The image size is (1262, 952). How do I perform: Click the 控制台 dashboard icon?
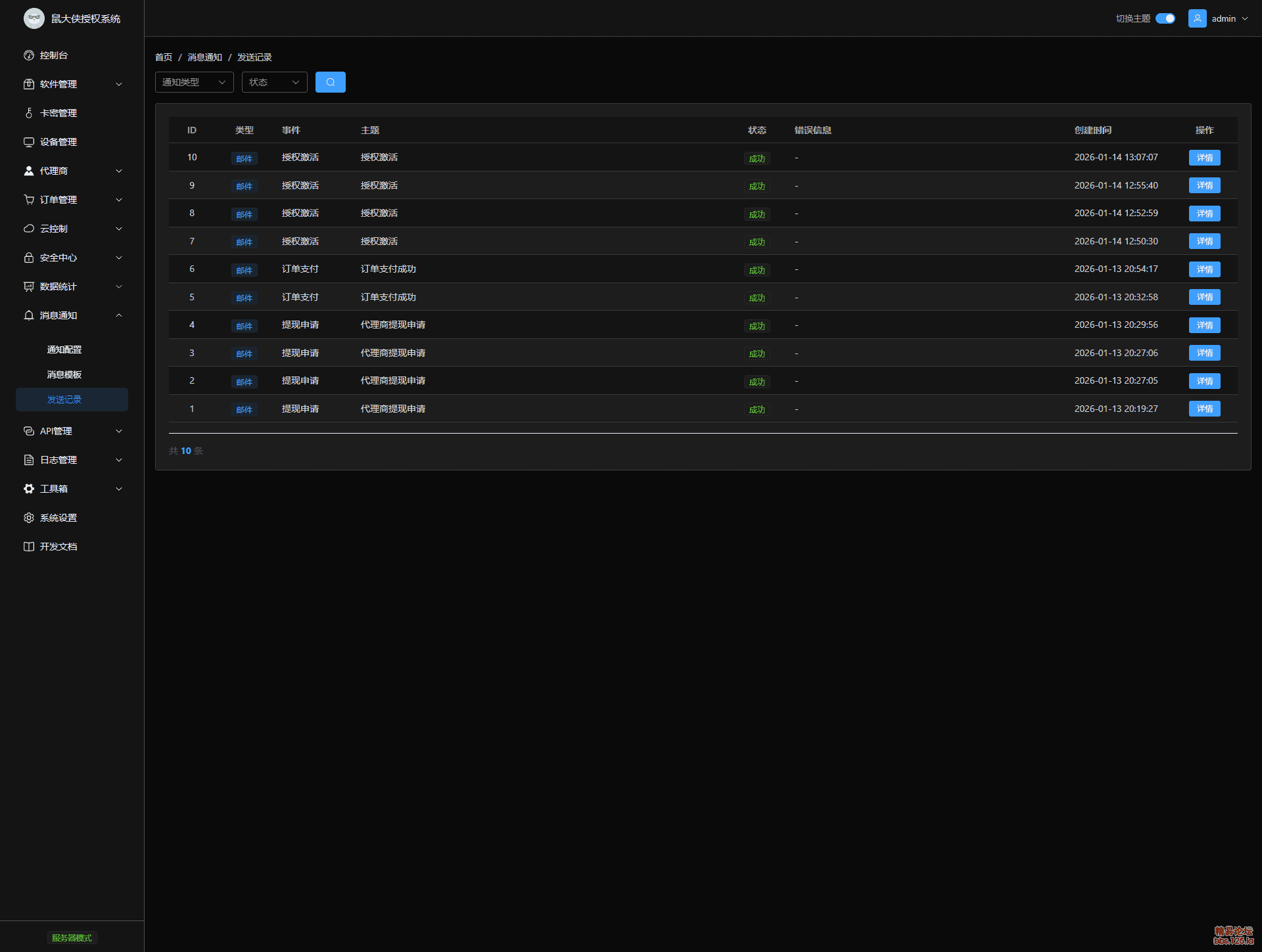click(x=29, y=55)
